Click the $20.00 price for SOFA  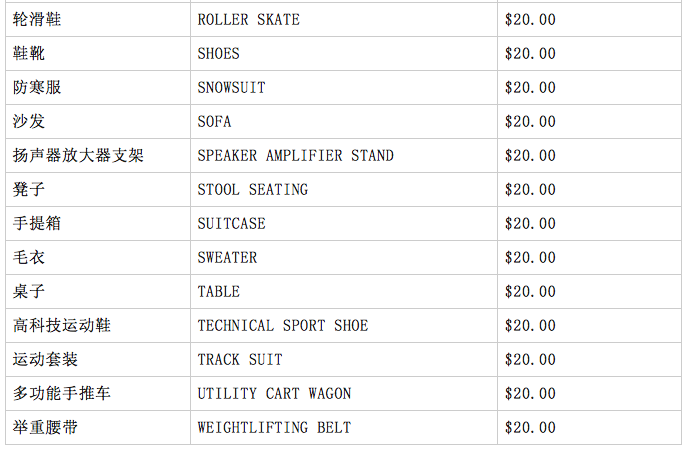530,122
